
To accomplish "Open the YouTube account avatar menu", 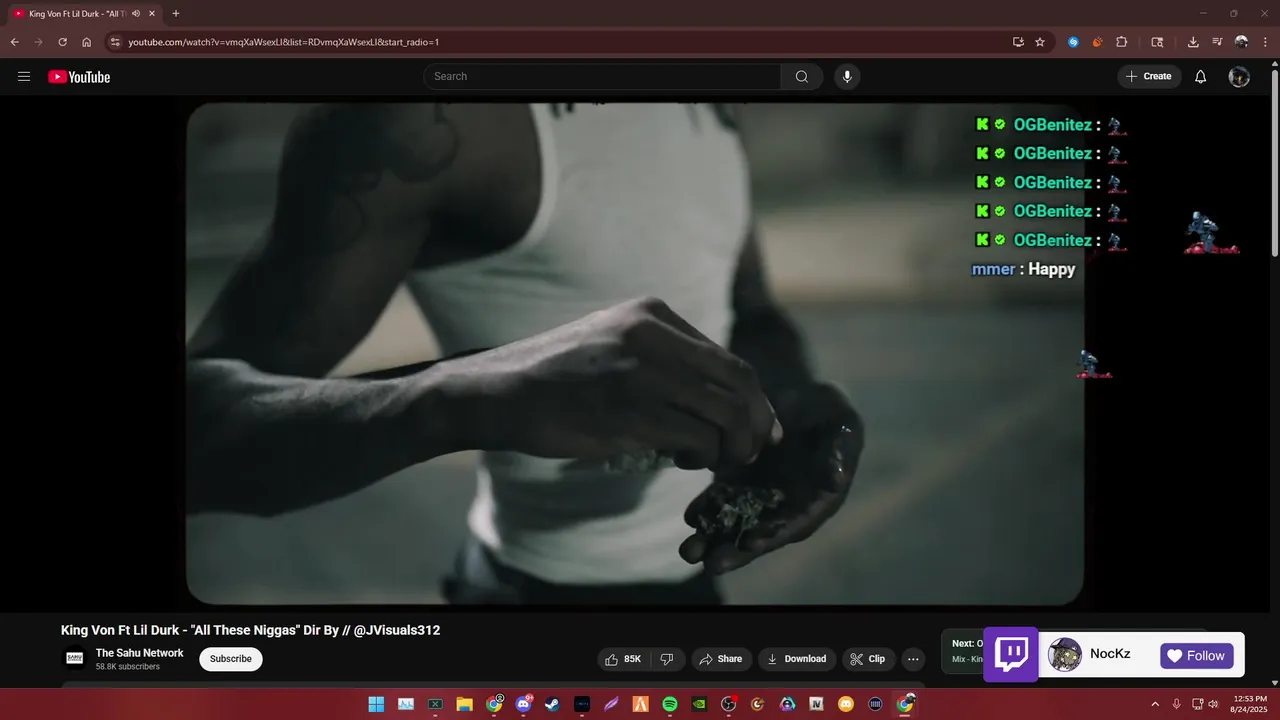I will click(x=1239, y=77).
